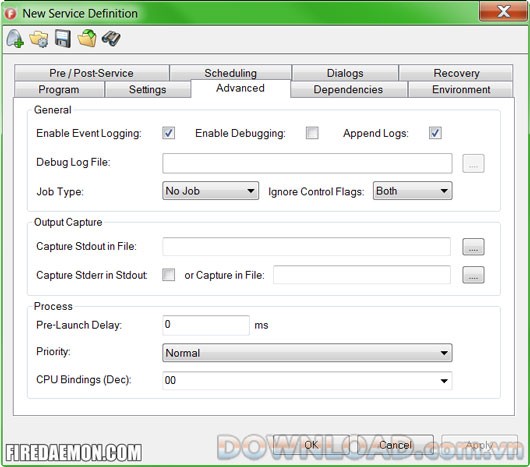
Task: Click the Debug Log File text field
Action: [x=307, y=163]
